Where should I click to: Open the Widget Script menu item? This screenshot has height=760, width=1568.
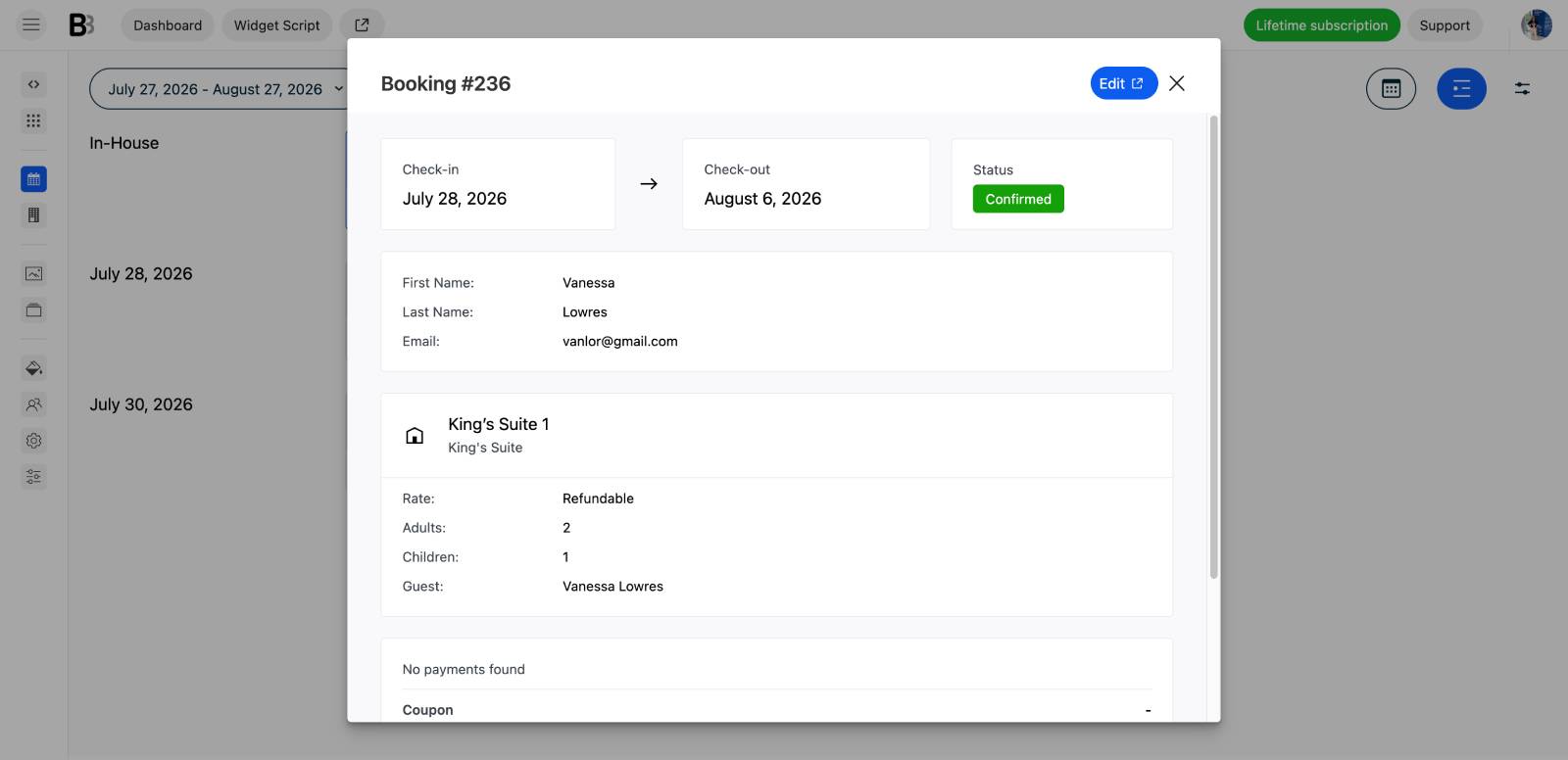[x=276, y=25]
